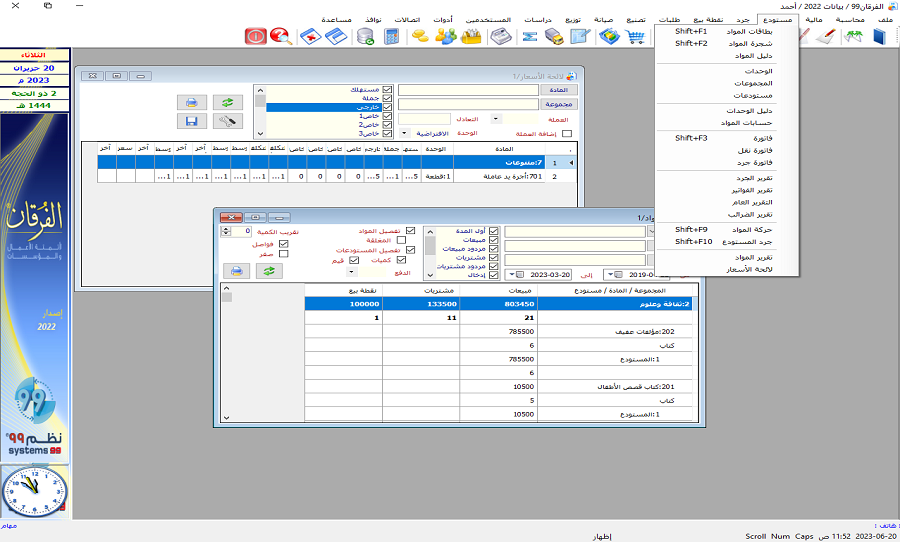Click the print icon in materials report window
This screenshot has width=900, height=542.
236,270
